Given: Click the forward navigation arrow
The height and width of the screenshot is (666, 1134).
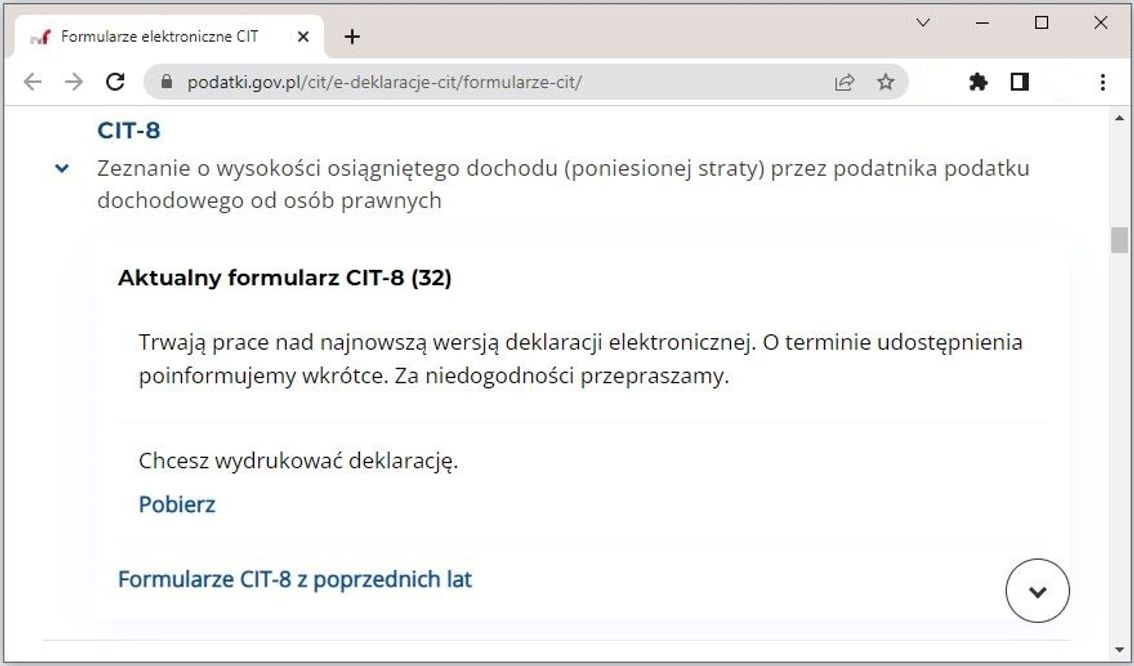Looking at the screenshot, I should (73, 82).
